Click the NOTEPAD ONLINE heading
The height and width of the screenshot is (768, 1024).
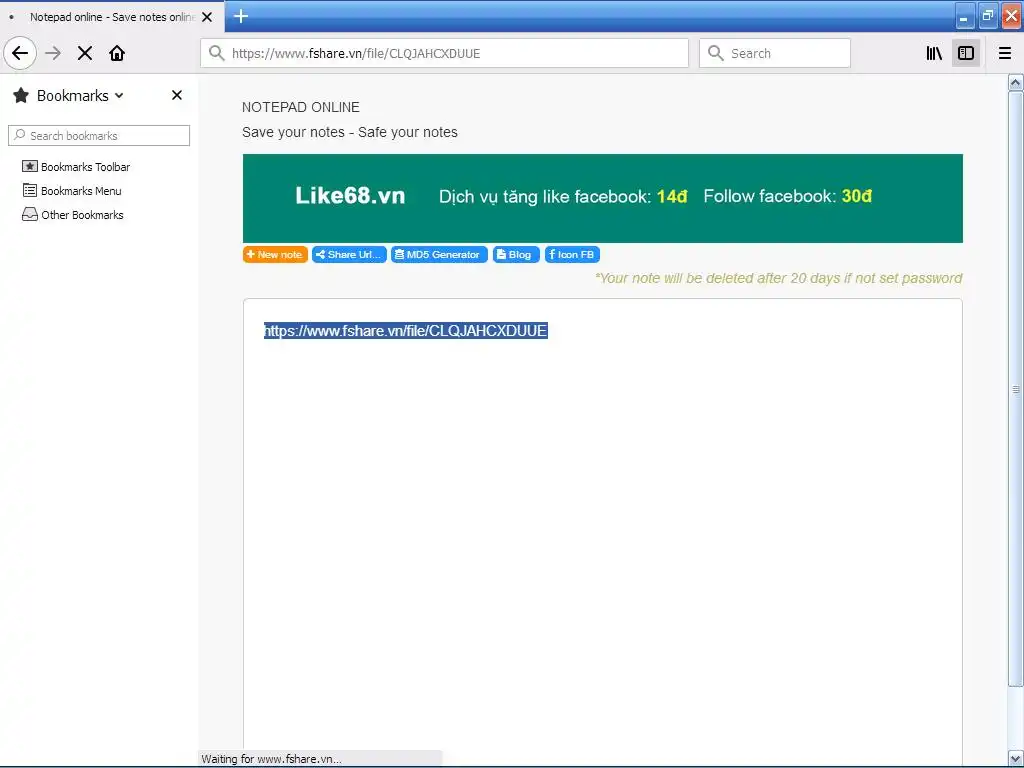coord(300,107)
